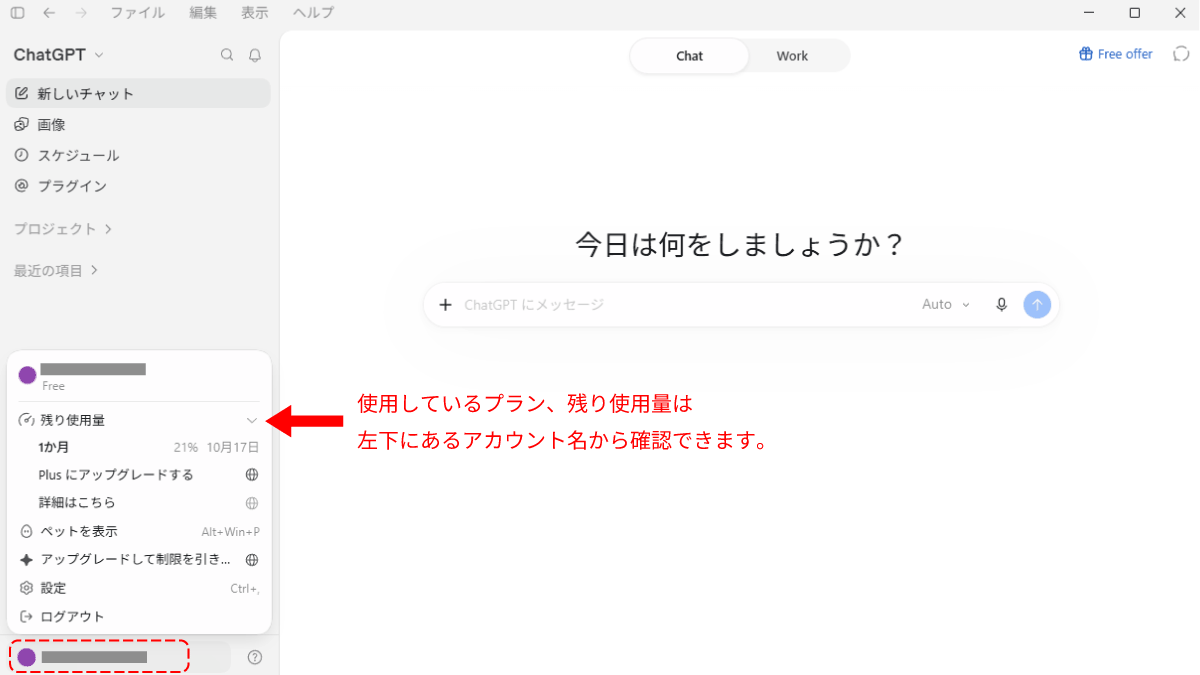Screen dimensions: 1200x675
Task: Click the 10月17日 reset date text
Action: coord(233,447)
